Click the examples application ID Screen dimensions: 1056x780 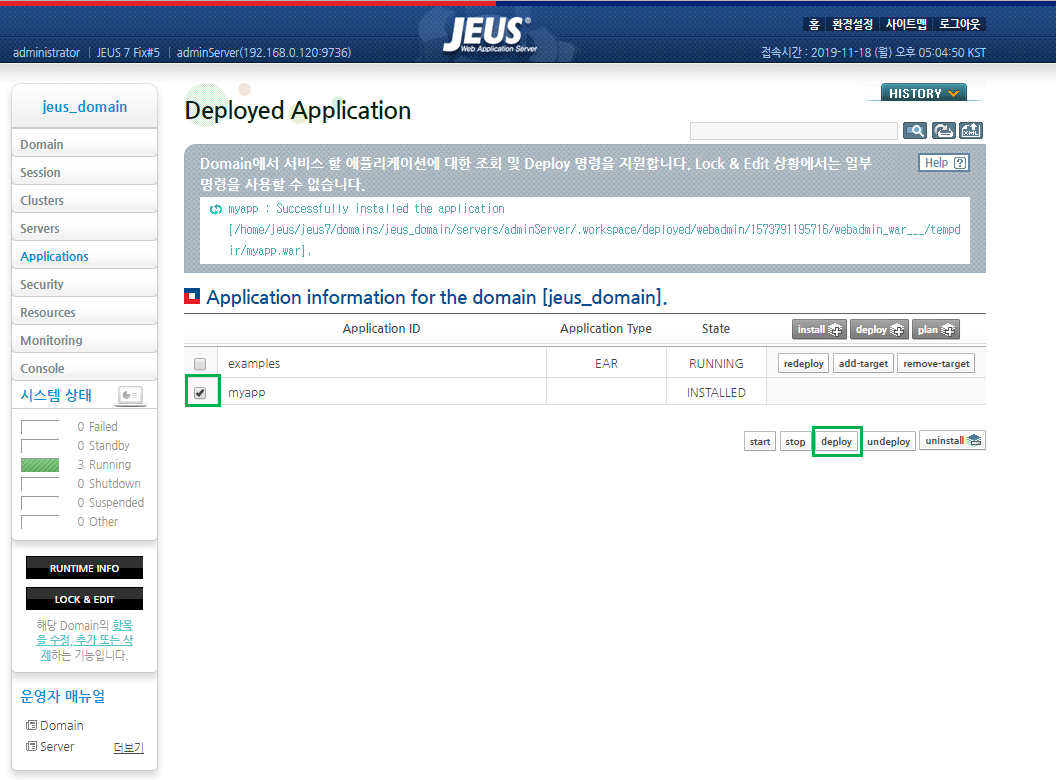click(254, 364)
